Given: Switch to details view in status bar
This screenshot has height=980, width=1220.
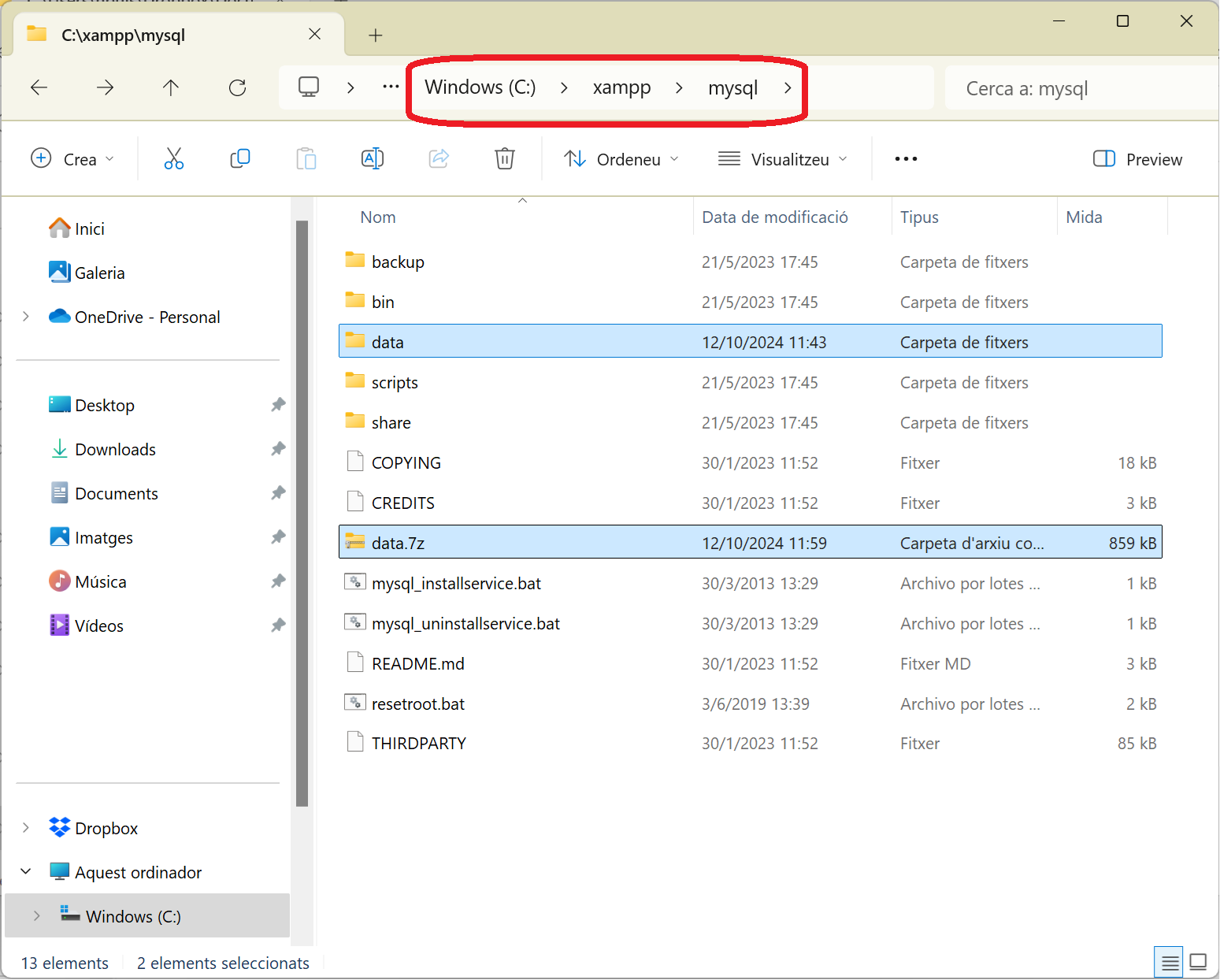Looking at the screenshot, I should click(x=1170, y=963).
